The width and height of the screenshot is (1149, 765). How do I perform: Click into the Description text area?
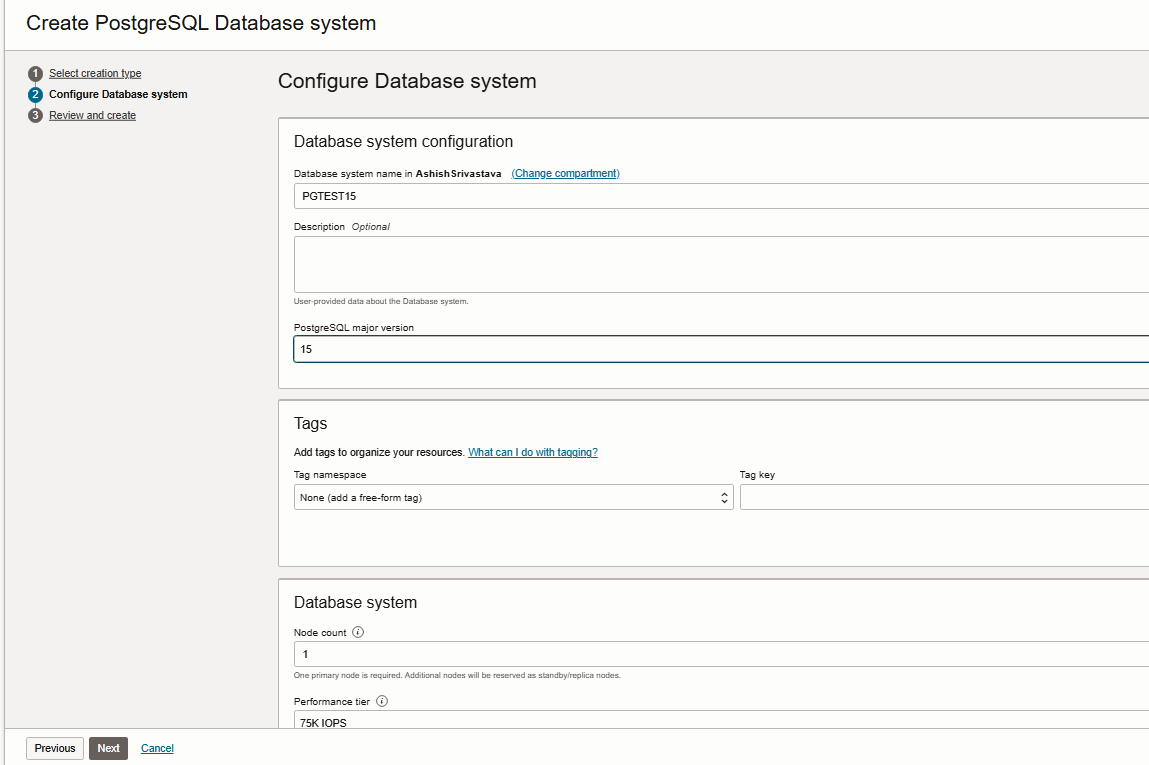[x=720, y=264]
